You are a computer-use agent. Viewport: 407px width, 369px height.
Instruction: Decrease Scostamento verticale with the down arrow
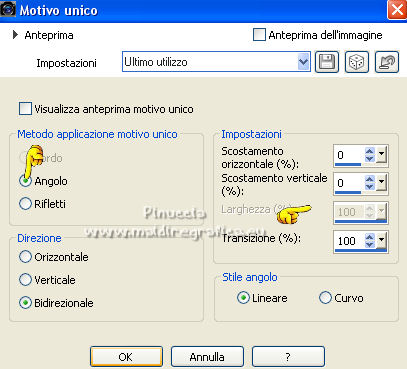pyautogui.click(x=369, y=187)
